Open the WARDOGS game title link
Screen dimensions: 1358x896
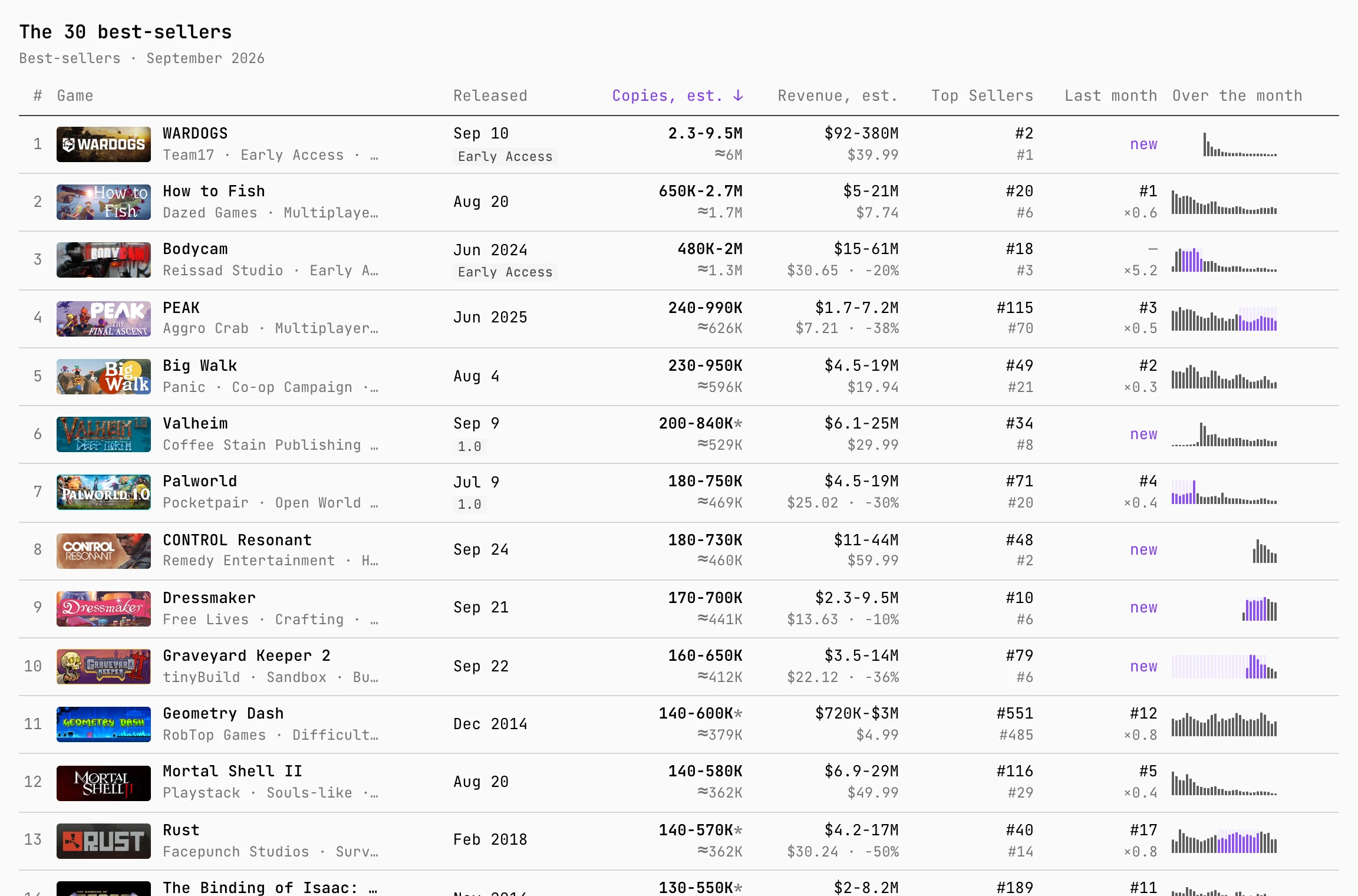195,133
